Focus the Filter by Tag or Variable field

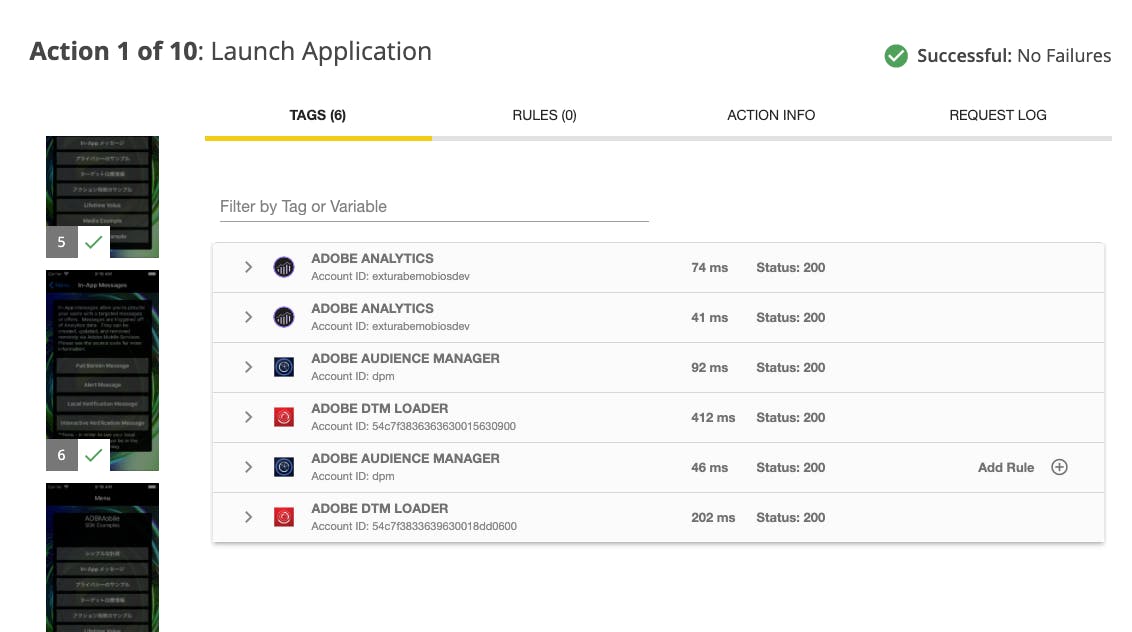[x=434, y=207]
